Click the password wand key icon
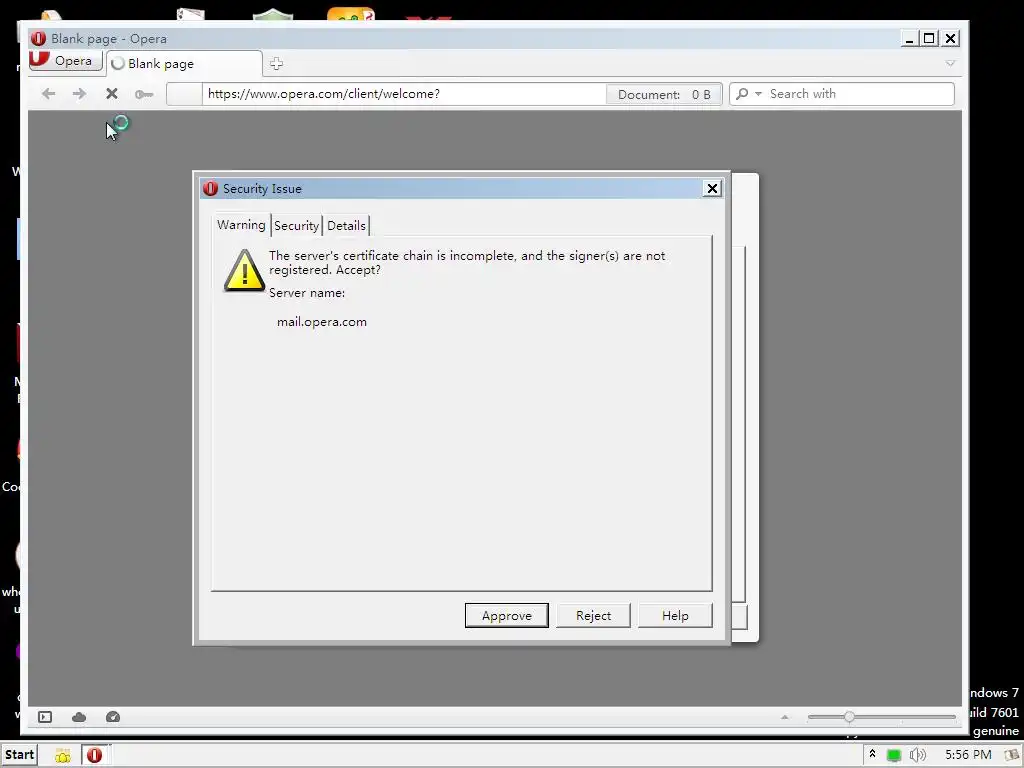Viewport: 1024px width, 768px height. 144,94
